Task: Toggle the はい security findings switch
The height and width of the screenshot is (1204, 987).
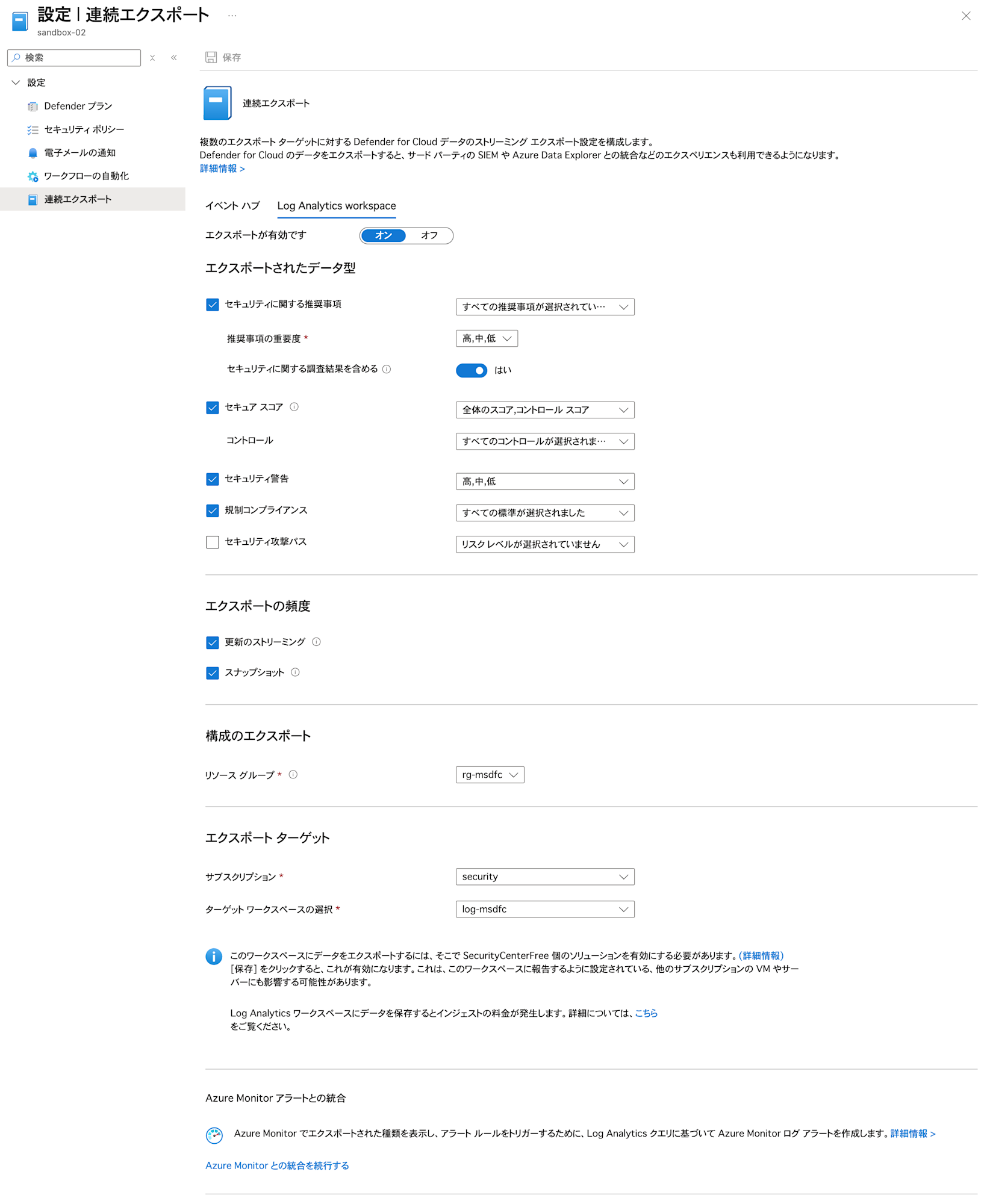Action: (x=472, y=370)
